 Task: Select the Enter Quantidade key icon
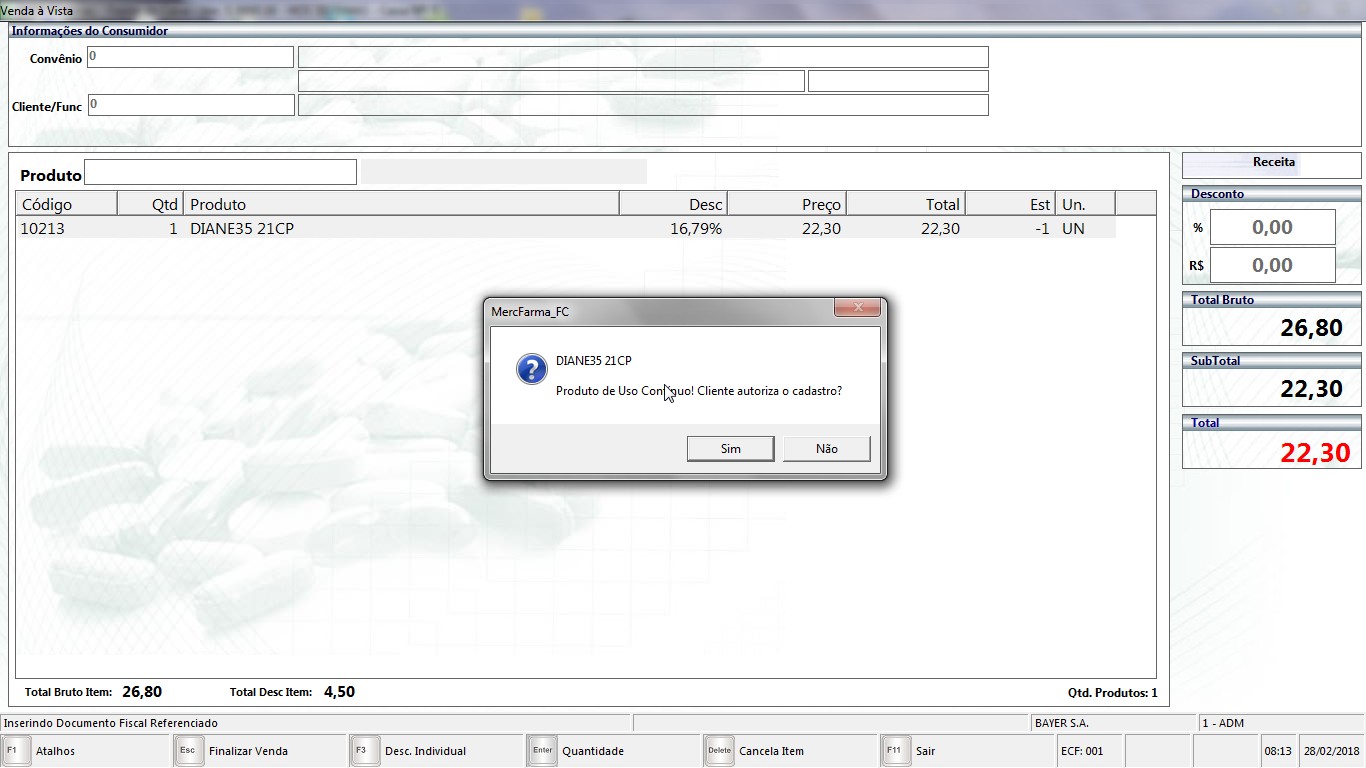[542, 751]
